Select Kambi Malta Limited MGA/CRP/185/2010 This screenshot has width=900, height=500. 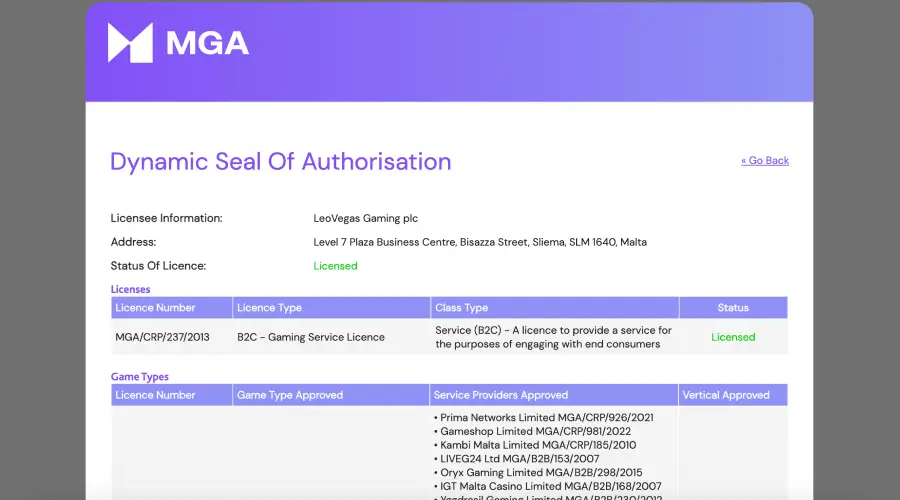(x=538, y=445)
